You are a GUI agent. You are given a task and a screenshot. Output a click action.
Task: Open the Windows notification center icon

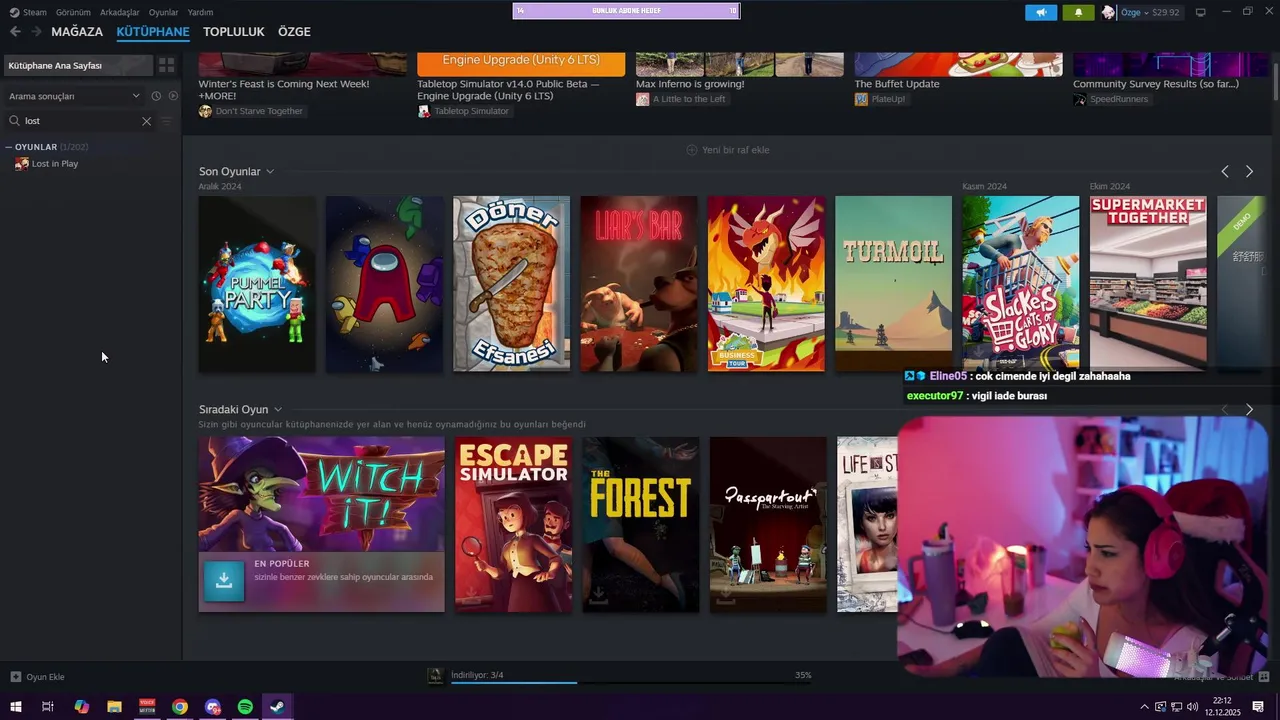point(1258,707)
